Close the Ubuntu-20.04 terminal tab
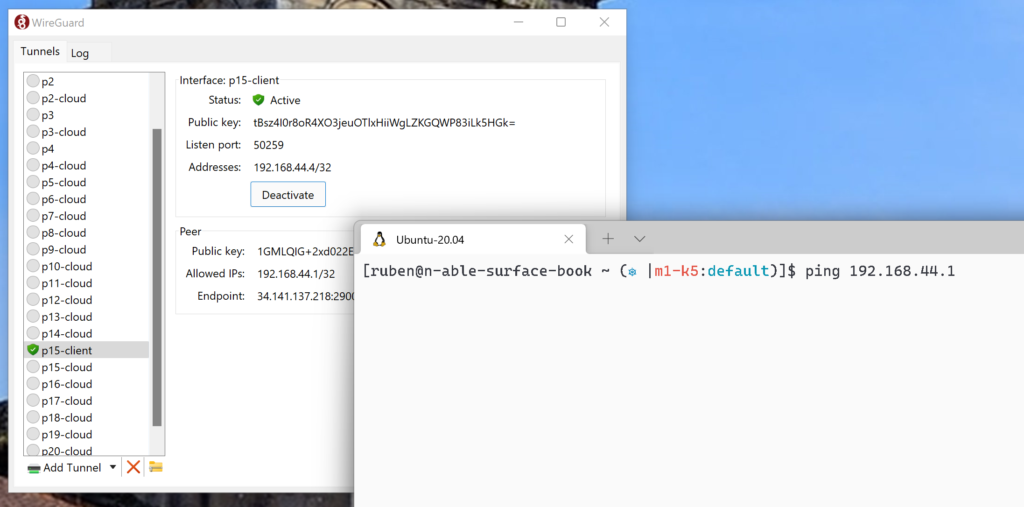Viewport: 1024px width, 507px height. 569,239
